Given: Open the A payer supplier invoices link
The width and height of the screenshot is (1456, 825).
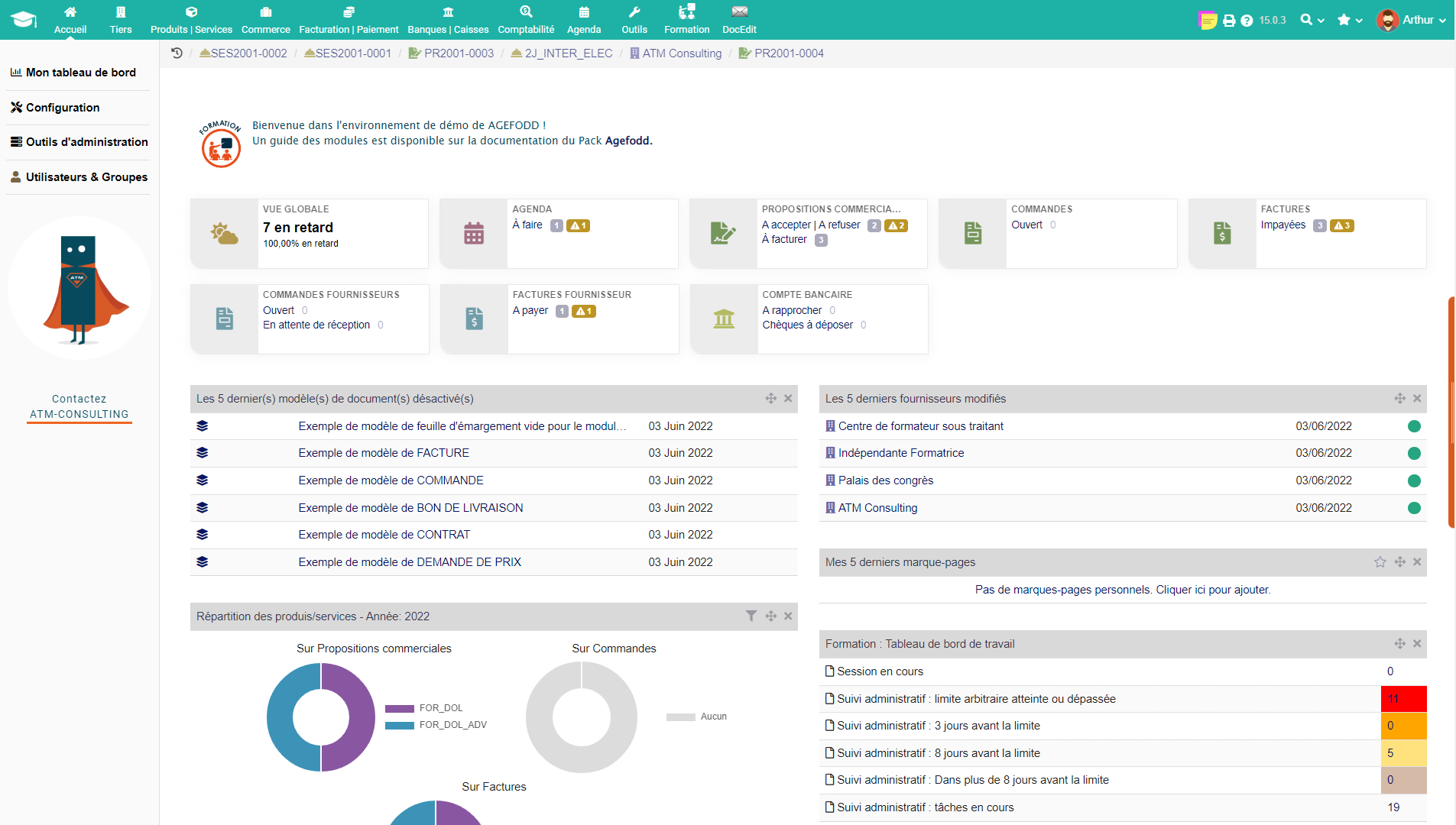Looking at the screenshot, I should 530,311.
